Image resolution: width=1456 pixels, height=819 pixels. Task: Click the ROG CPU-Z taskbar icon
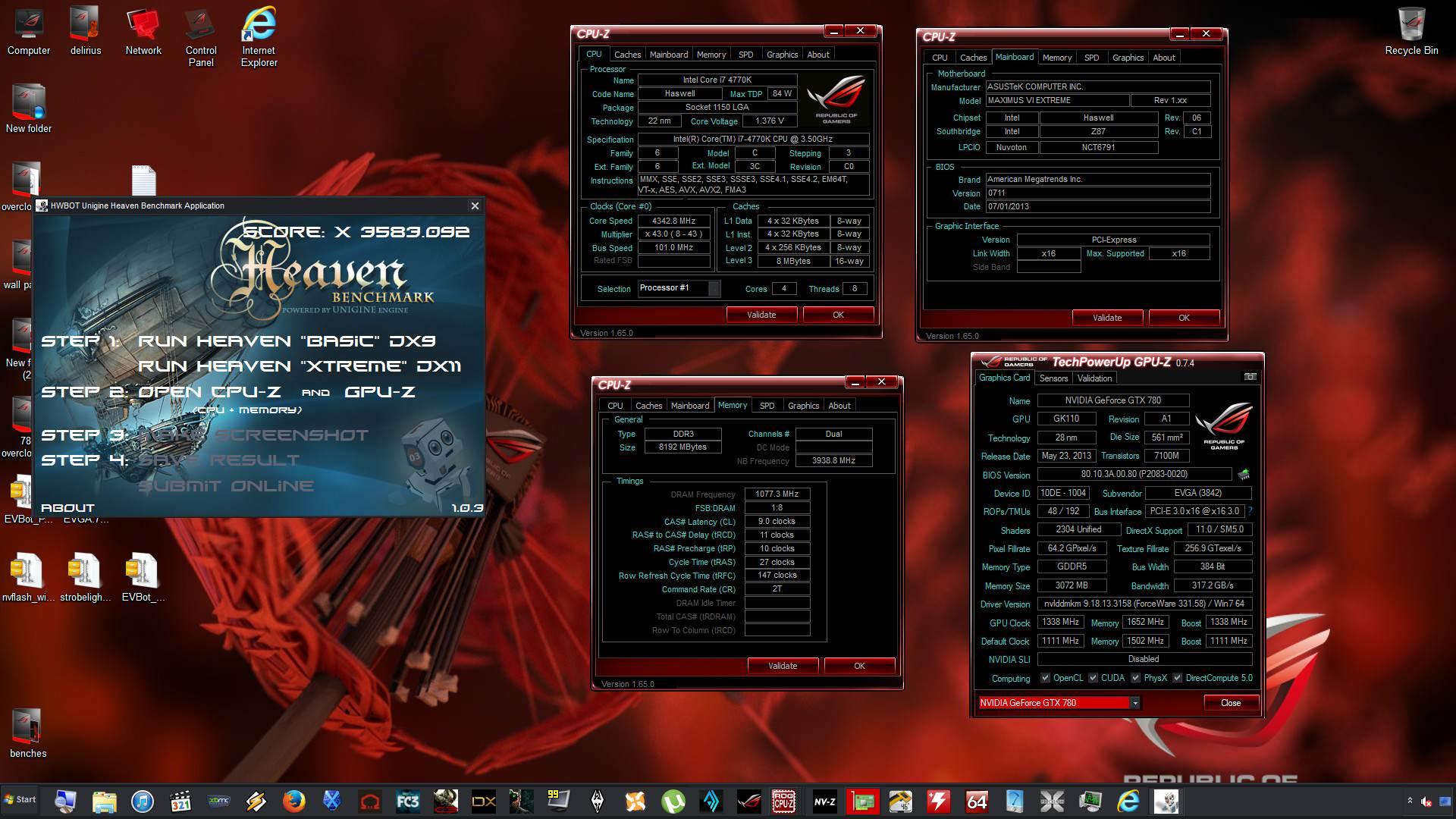click(x=783, y=802)
